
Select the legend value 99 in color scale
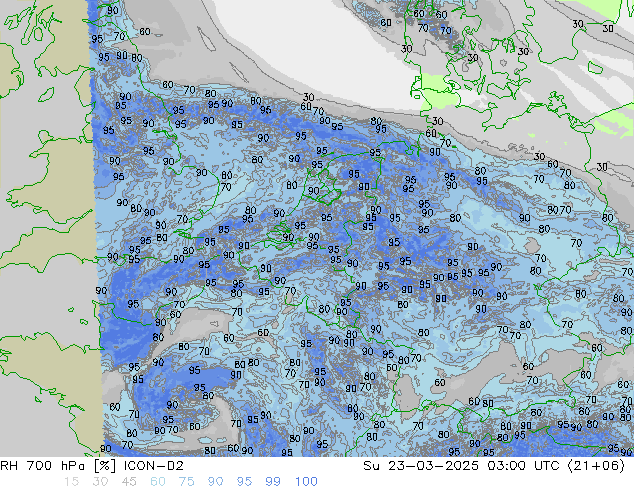click(x=273, y=482)
